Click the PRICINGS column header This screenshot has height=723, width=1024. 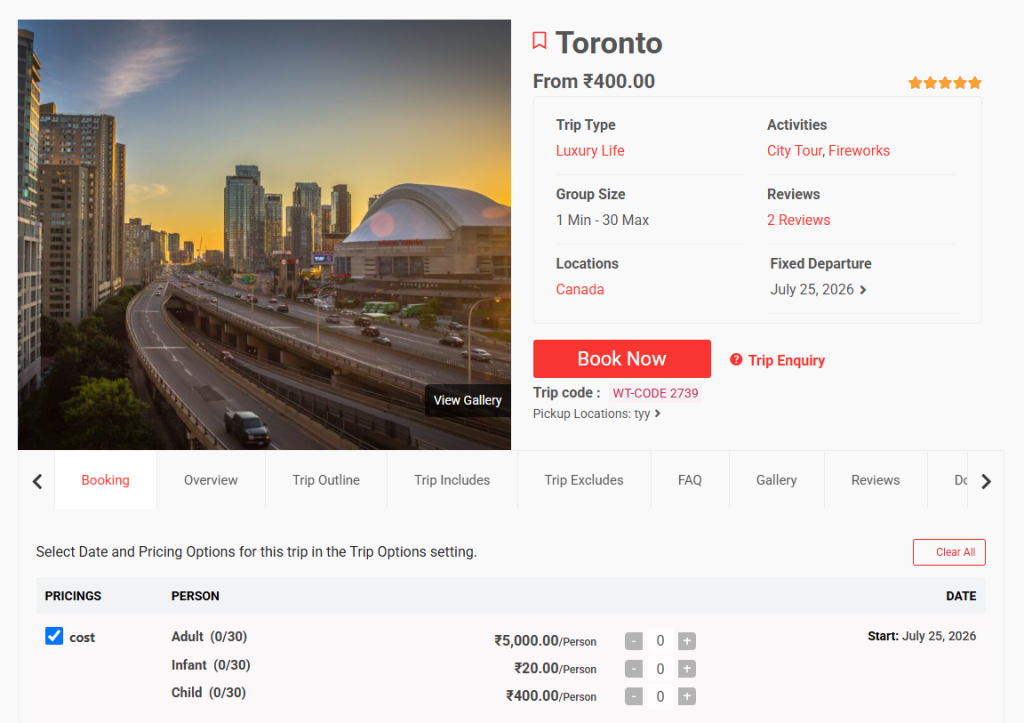[x=73, y=596]
